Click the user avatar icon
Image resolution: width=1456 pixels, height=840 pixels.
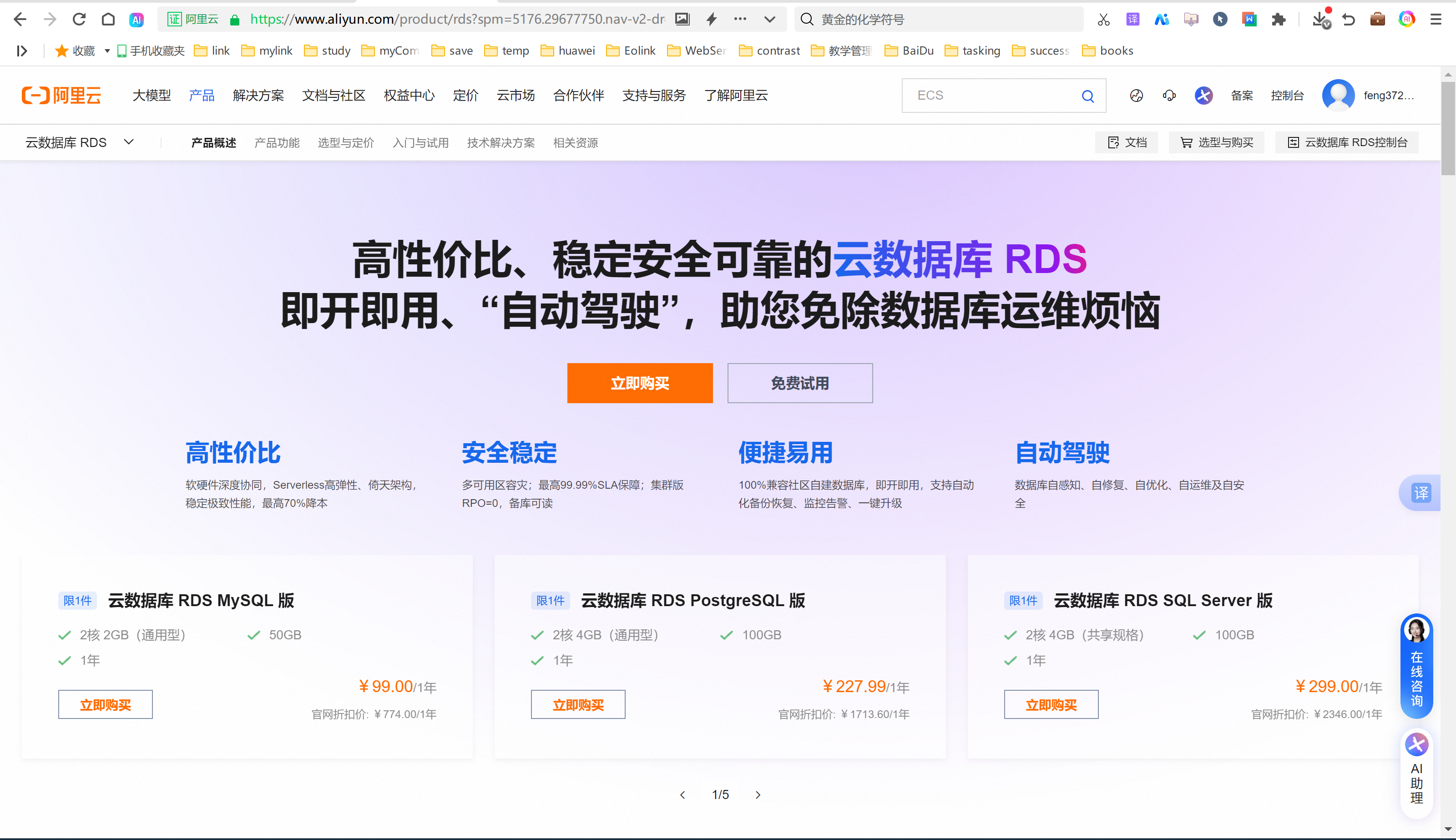coord(1338,96)
